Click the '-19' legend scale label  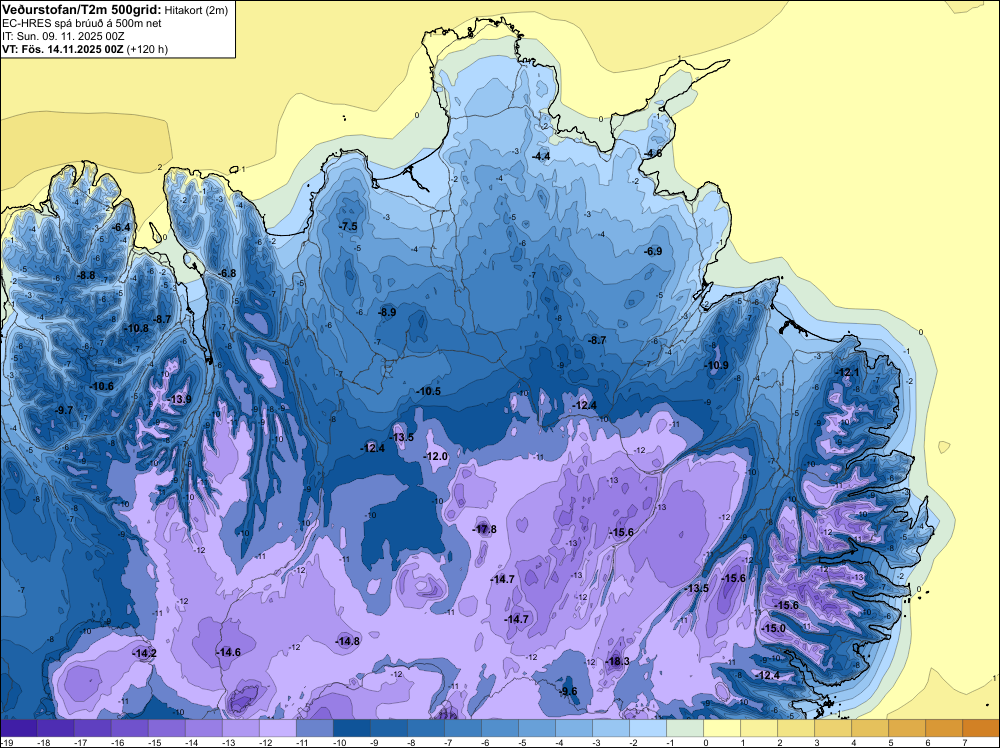(6, 742)
